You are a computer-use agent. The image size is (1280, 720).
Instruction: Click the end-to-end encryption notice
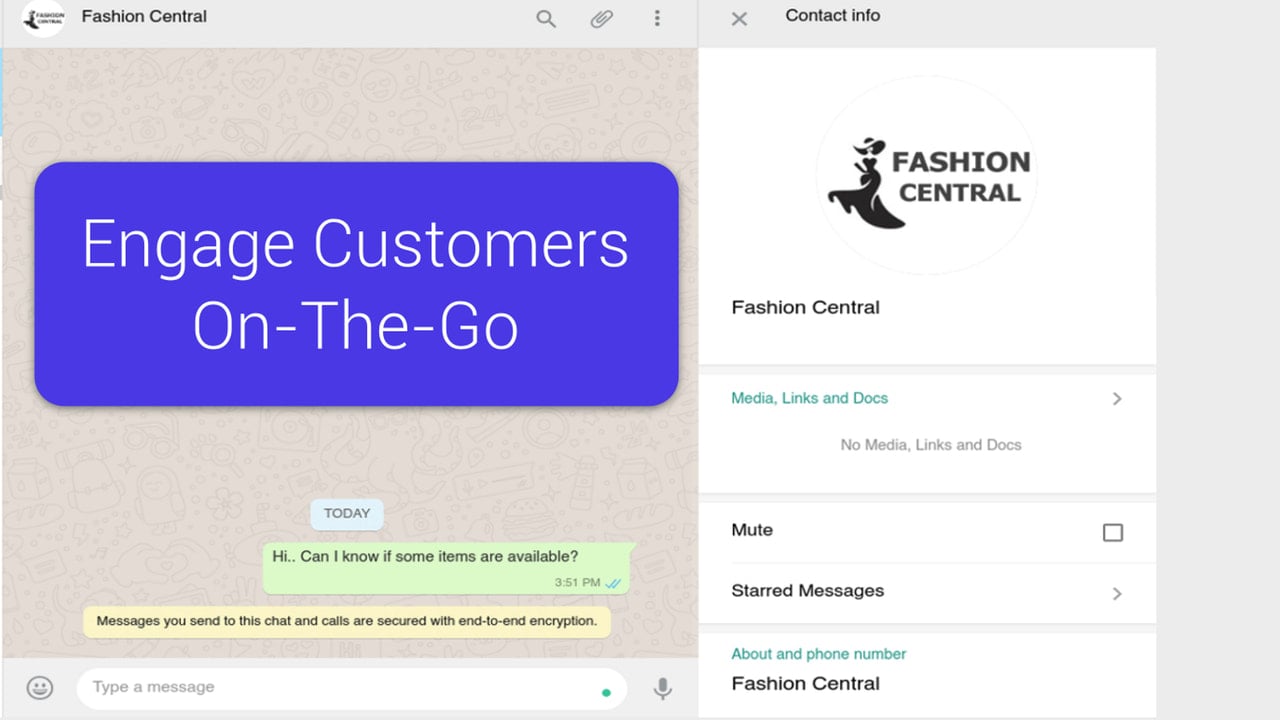tap(347, 621)
